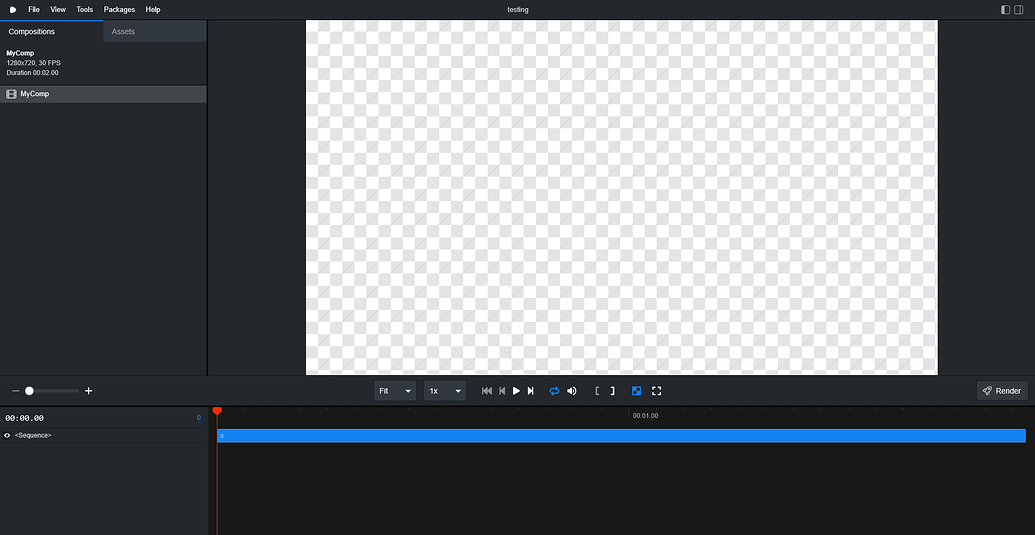Select the MyComp composition row
Image resolution: width=1035 pixels, height=535 pixels.
click(103, 94)
